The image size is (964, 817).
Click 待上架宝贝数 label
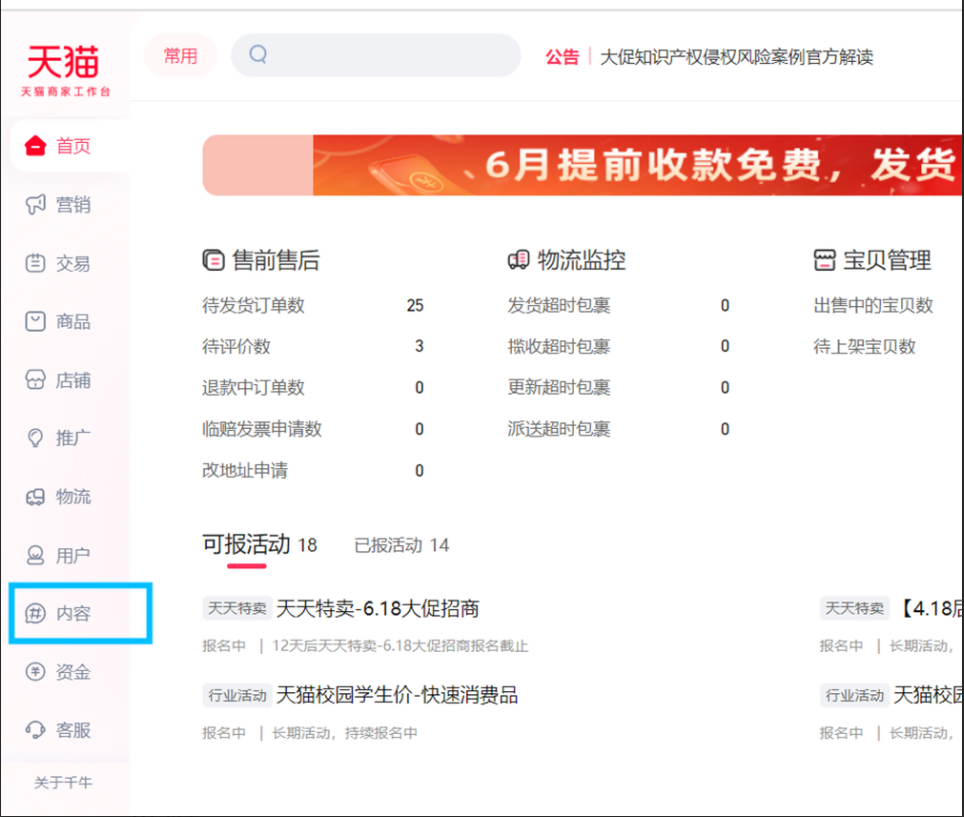tap(864, 347)
